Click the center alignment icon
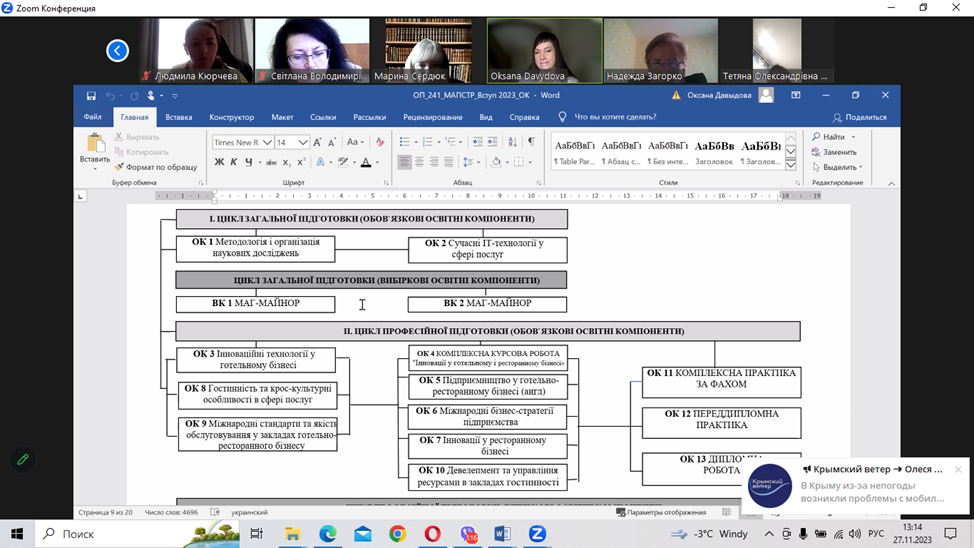 [419, 162]
